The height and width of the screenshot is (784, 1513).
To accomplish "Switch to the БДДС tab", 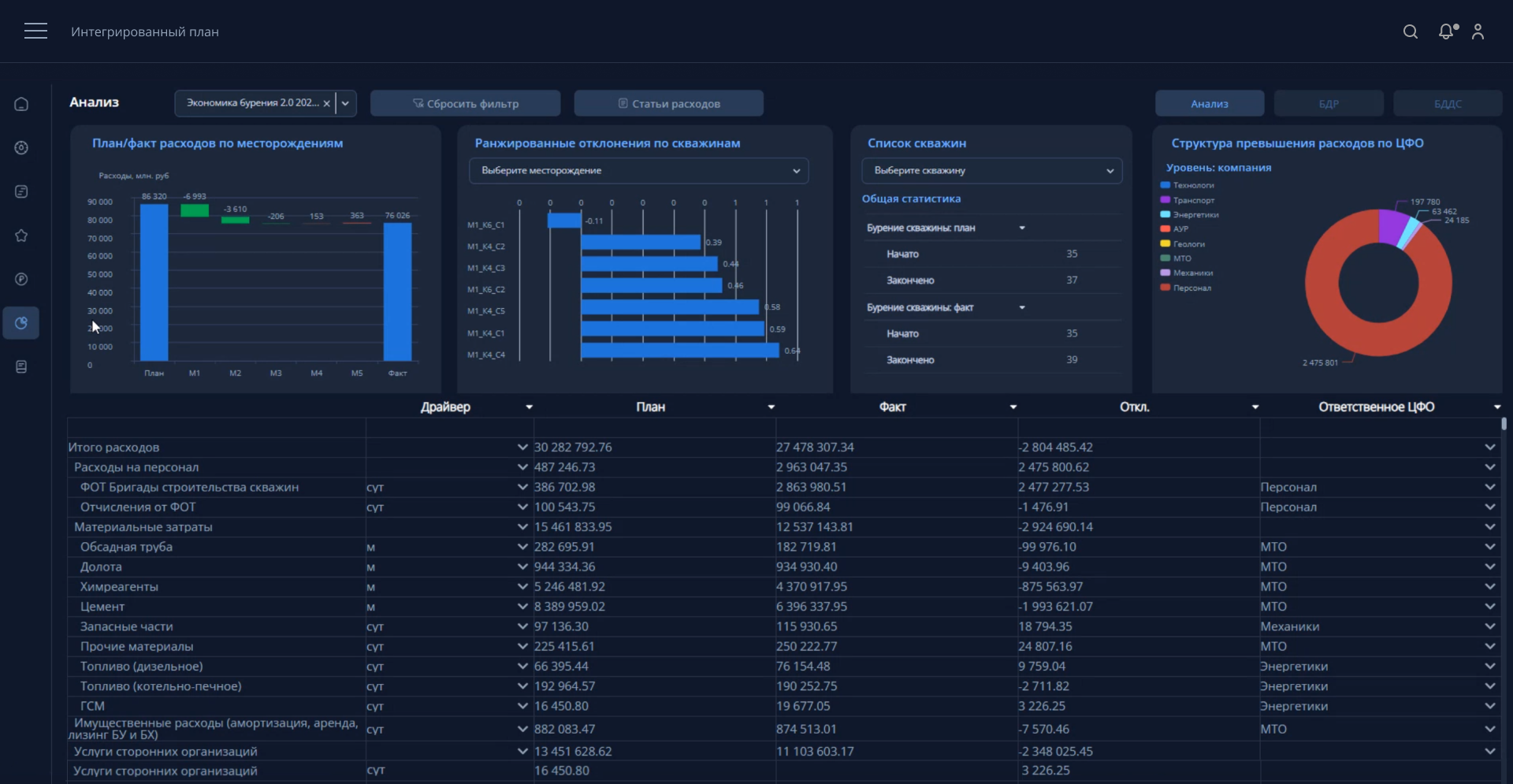I will tap(1447, 104).
